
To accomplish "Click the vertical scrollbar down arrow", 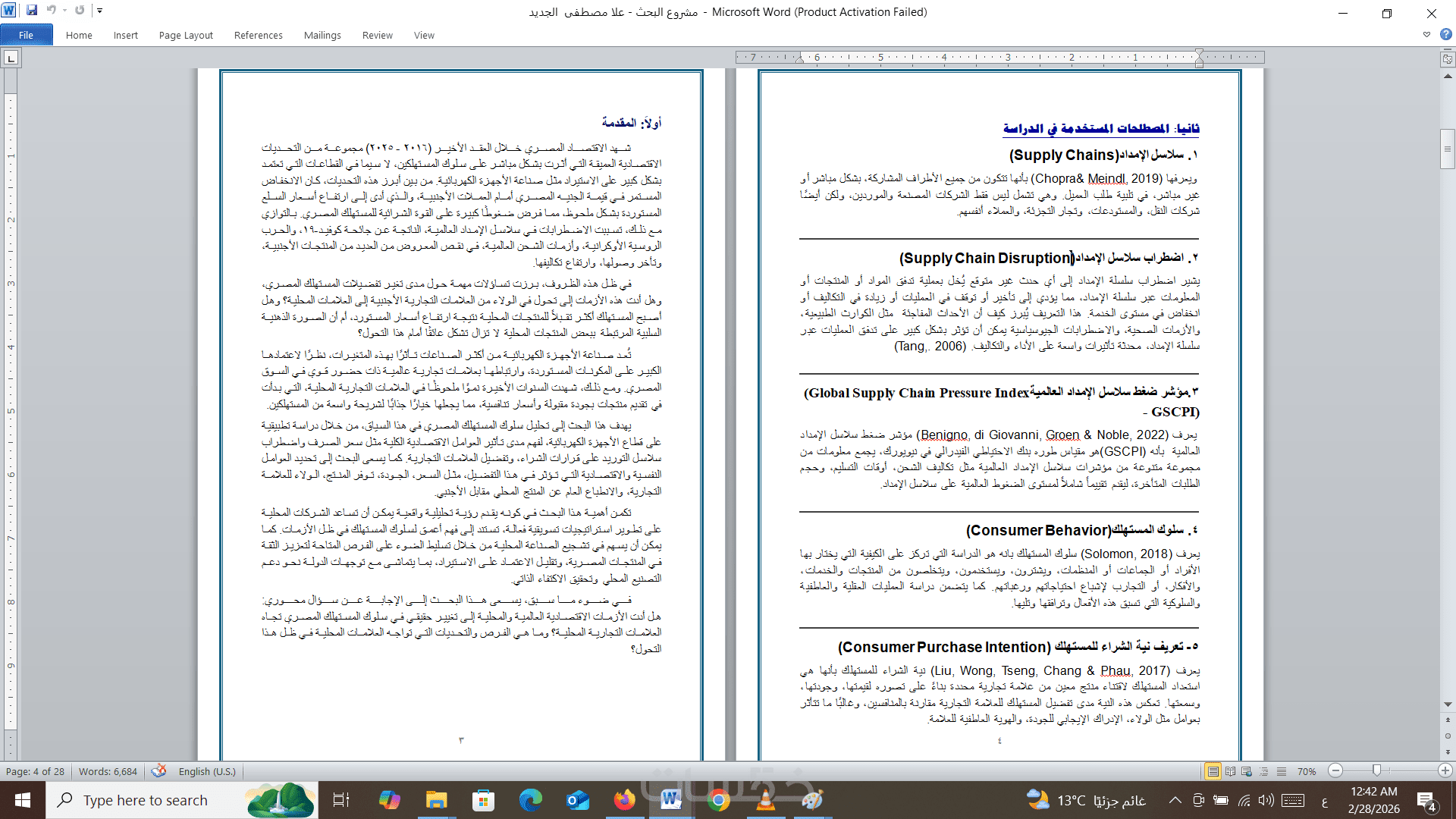I will coord(1447,704).
